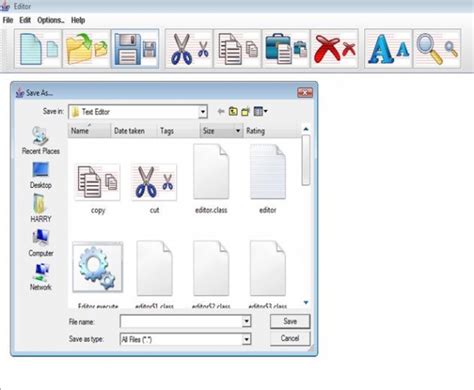Open the Options menu

tap(51, 20)
